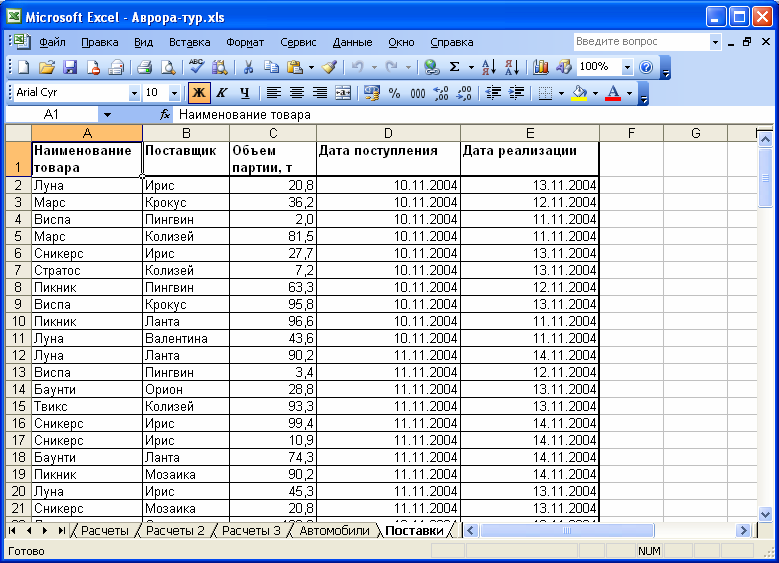
Task: Cut selection with the scissors icon
Action: (248, 67)
